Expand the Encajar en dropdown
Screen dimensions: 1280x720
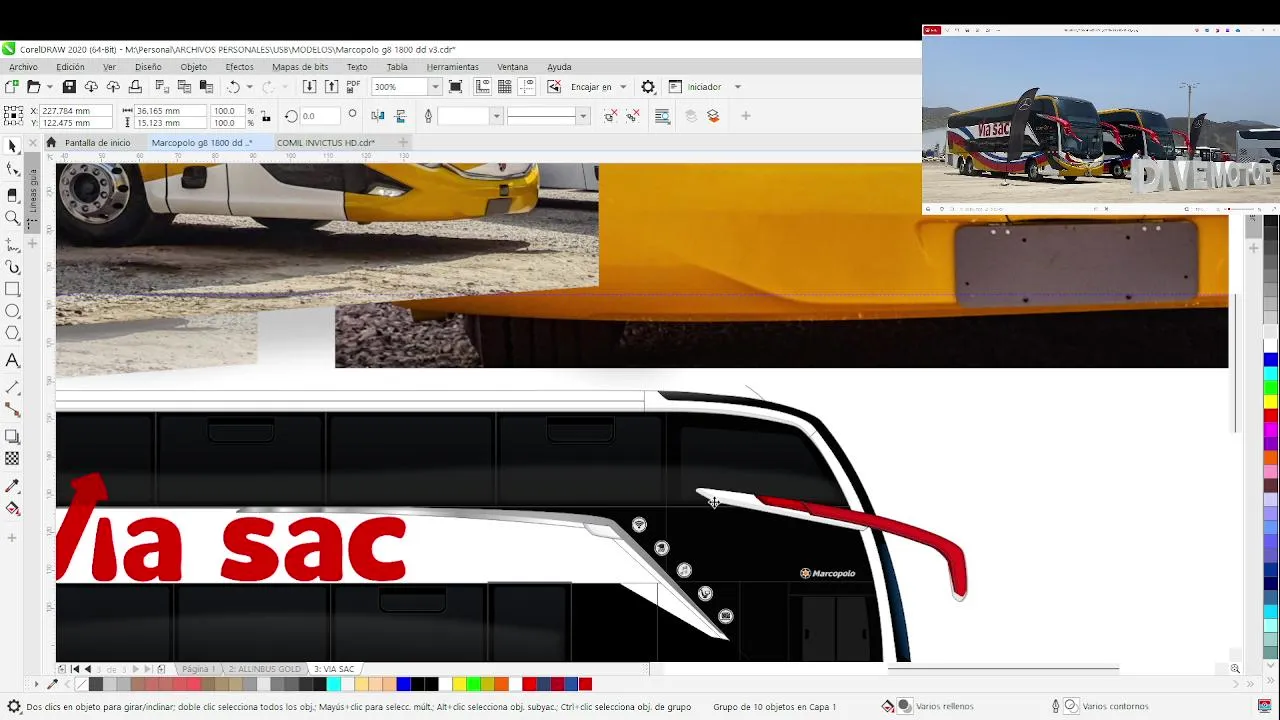[623, 87]
